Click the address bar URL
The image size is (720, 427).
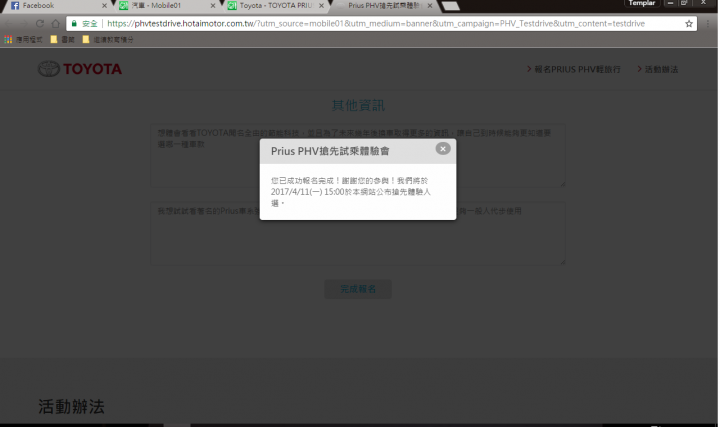point(376,23)
